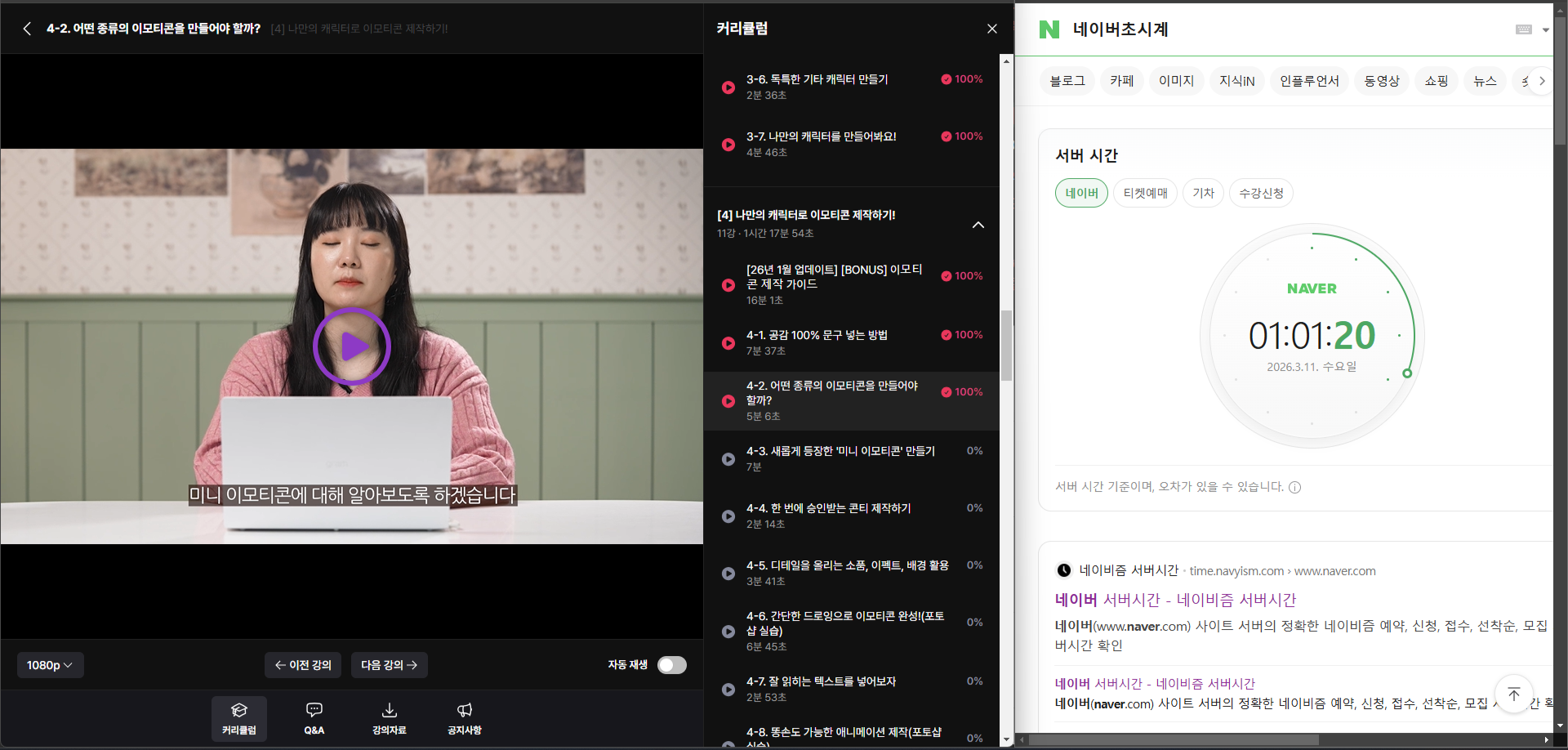Open the 공지사항 announcements tab
1568x750 pixels.
[465, 719]
